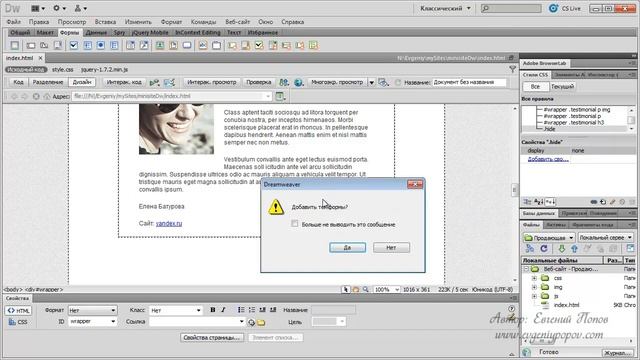
Task: Open the Классический workspace dropdown
Action: coord(445,8)
